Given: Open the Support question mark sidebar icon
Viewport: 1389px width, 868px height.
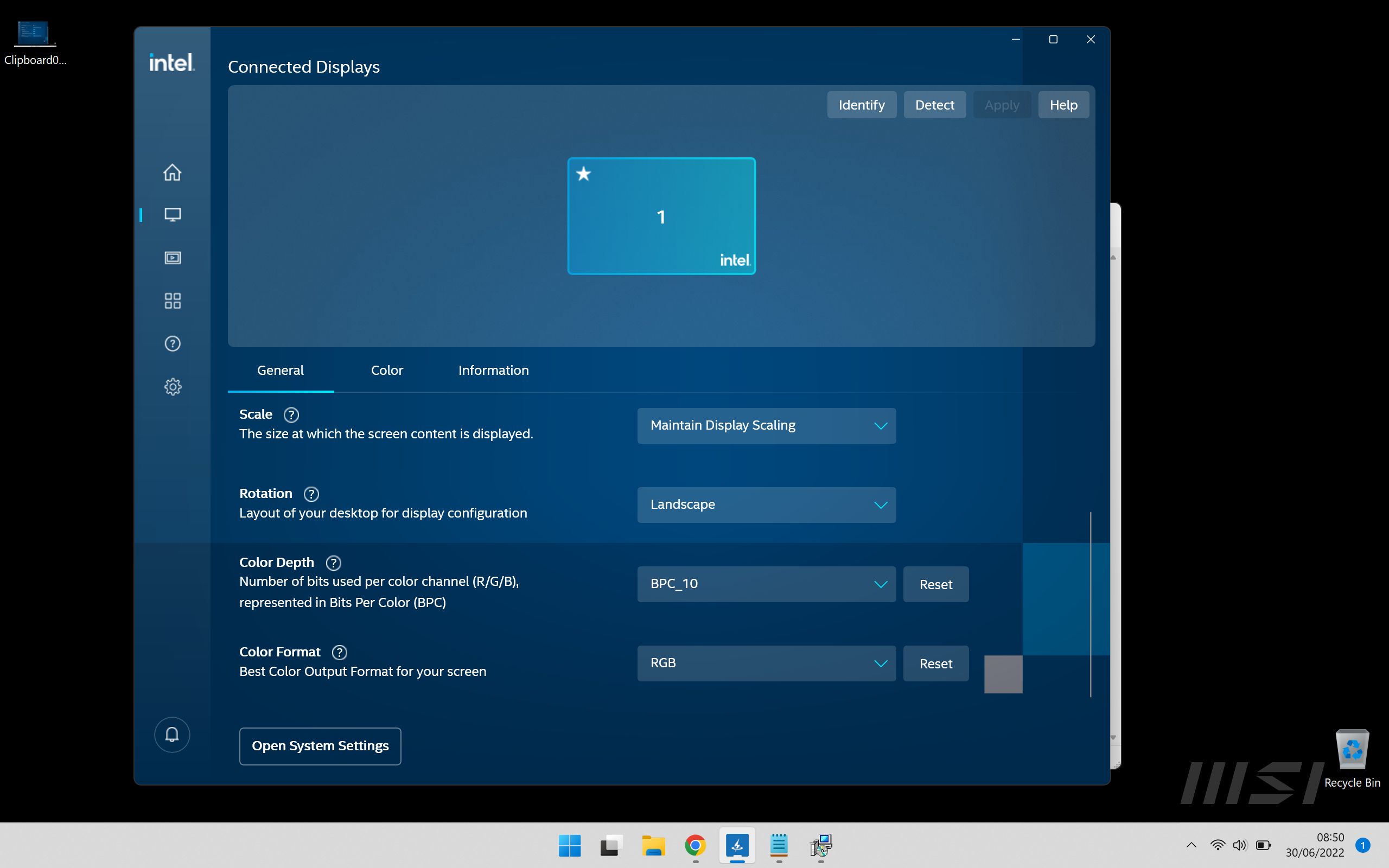Looking at the screenshot, I should point(172,344).
